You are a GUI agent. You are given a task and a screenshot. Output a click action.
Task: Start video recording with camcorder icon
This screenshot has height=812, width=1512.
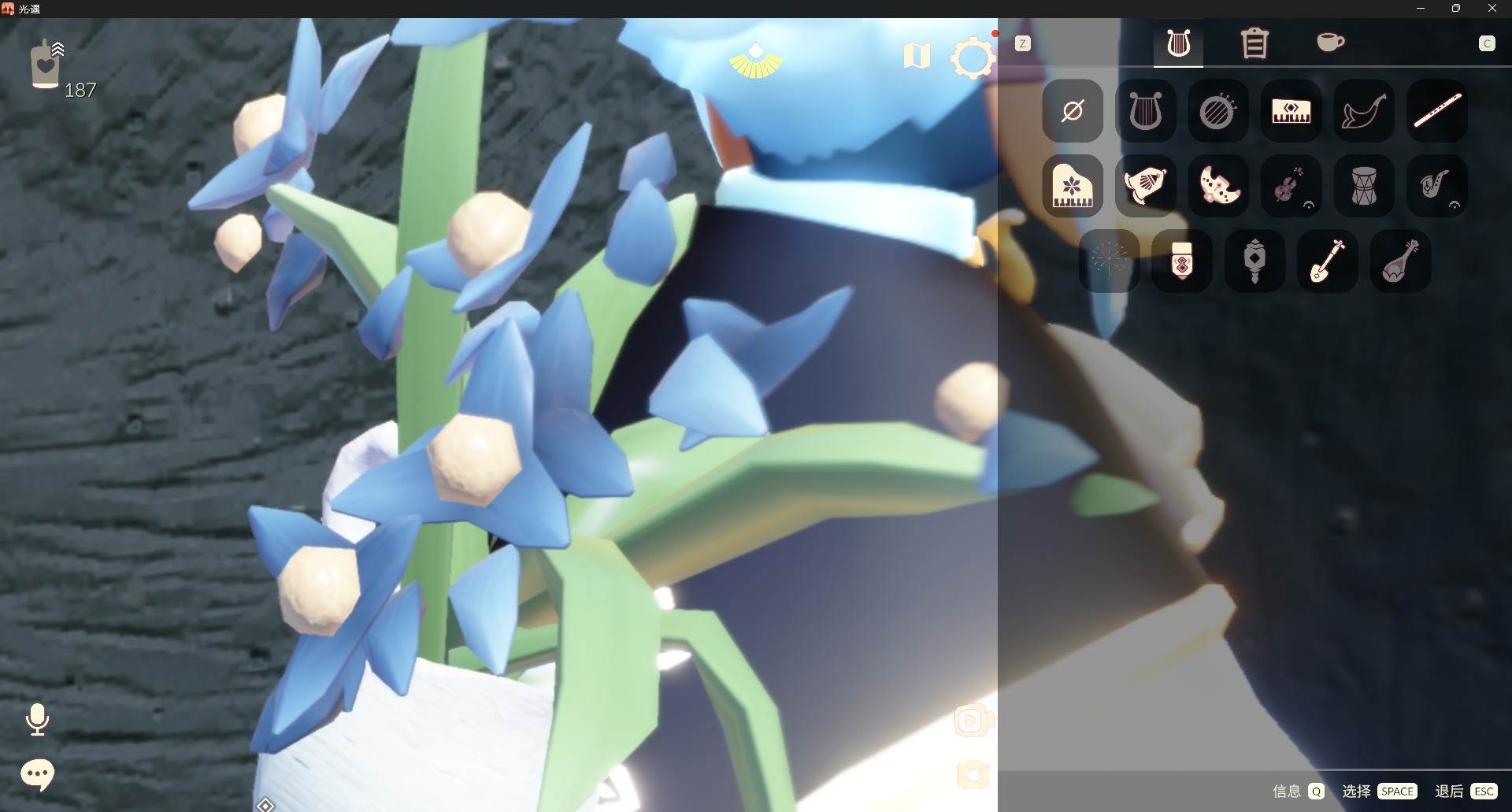click(x=973, y=720)
